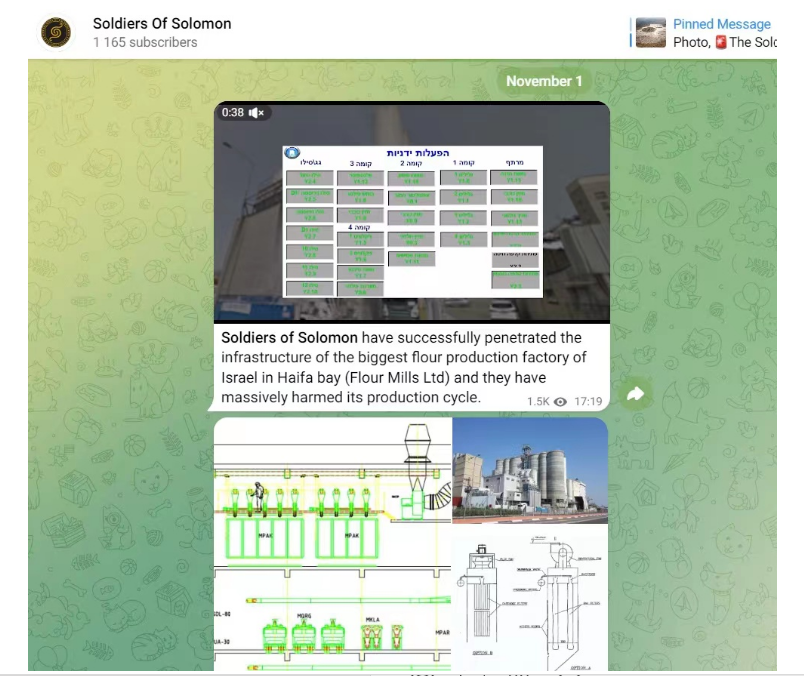Click the 1 165 subscribers count

[x=145, y=43]
